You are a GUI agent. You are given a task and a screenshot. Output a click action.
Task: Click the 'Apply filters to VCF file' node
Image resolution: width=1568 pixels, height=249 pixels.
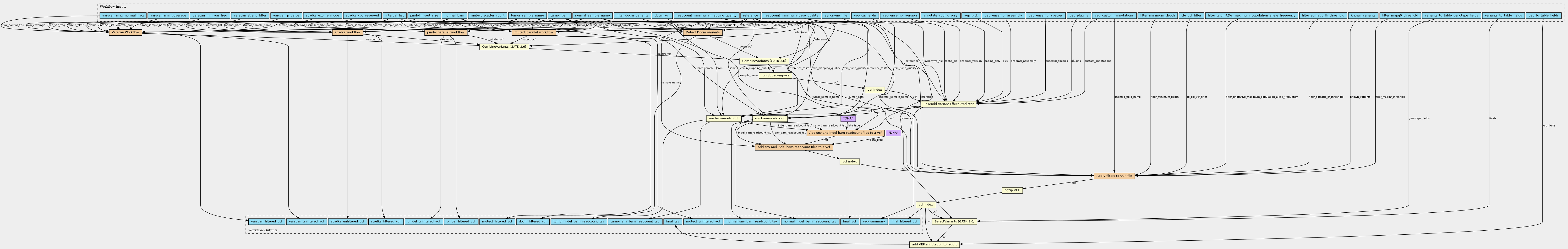click(x=1114, y=176)
